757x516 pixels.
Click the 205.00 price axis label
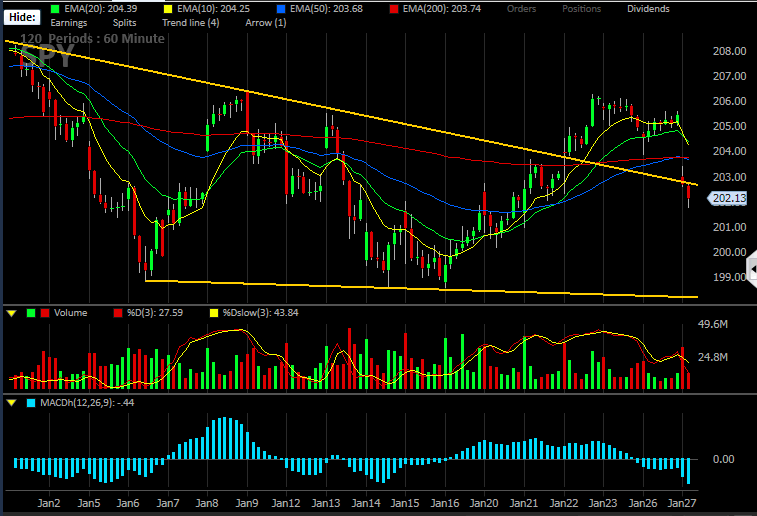tap(729, 126)
